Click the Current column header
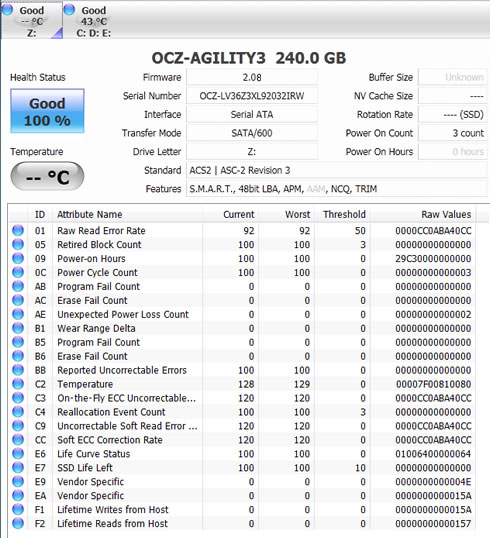 (x=230, y=214)
